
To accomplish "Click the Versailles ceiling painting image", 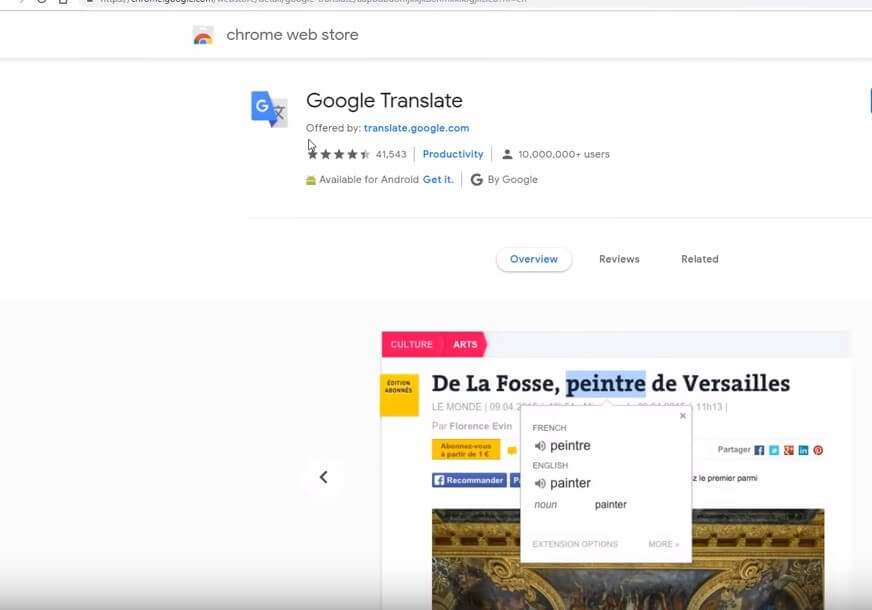I will tap(628, 559).
